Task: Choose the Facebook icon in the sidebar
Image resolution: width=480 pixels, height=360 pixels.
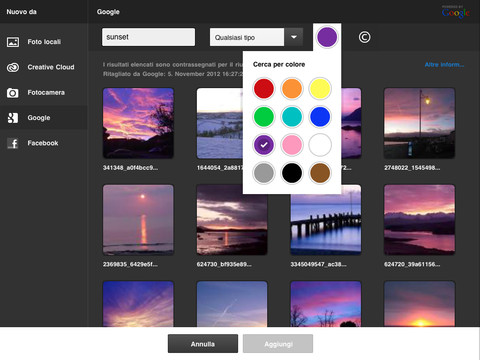Action: pos(13,143)
